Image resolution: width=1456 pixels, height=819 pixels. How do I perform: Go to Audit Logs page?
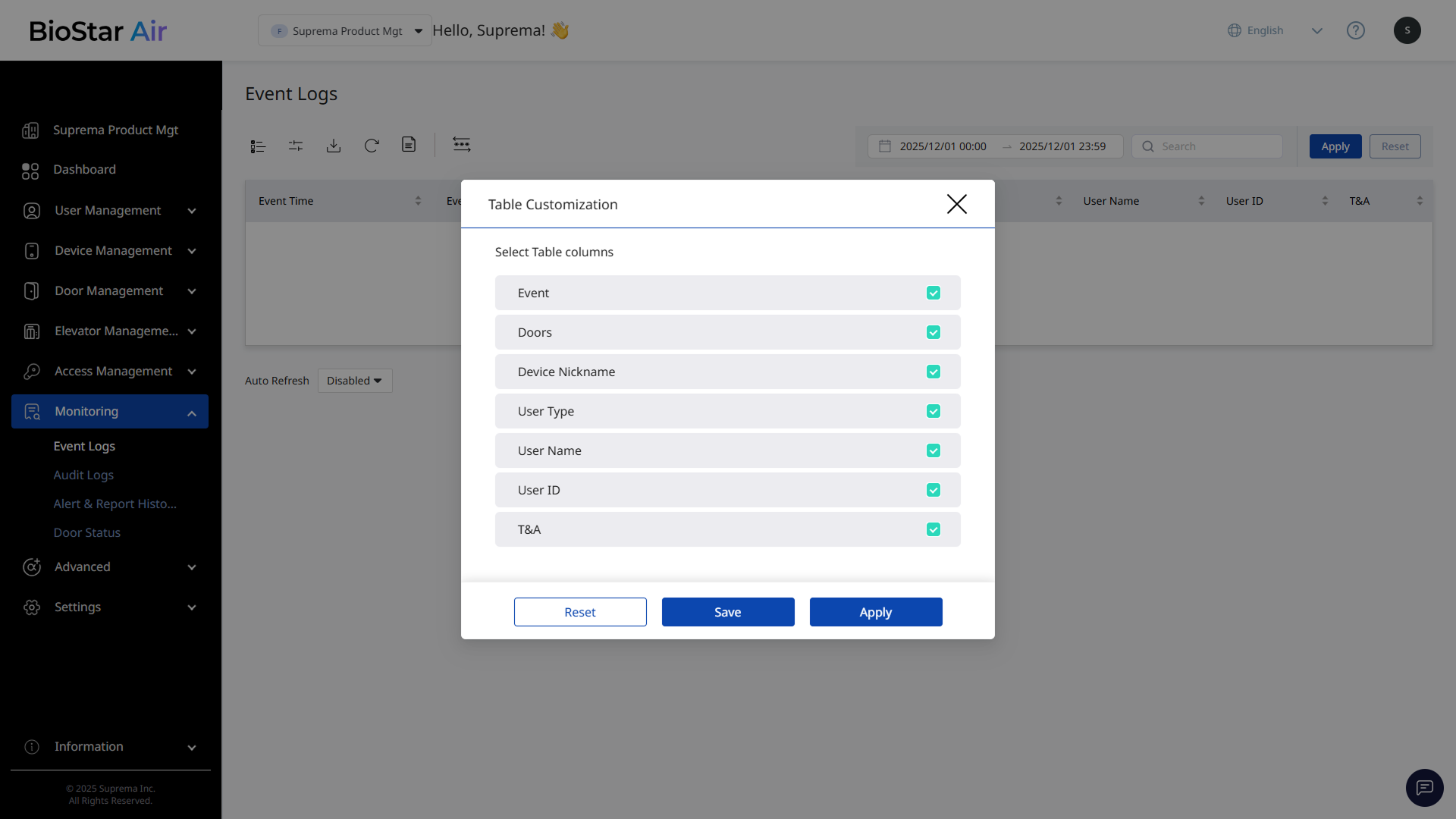click(83, 475)
